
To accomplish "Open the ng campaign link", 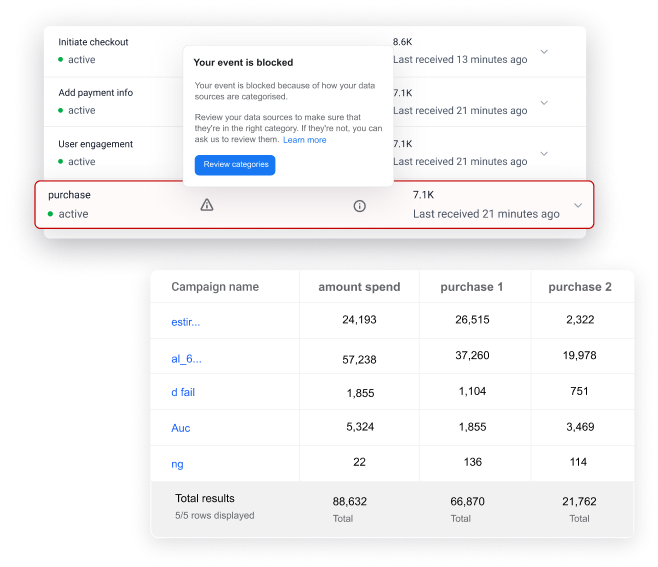I will (177, 464).
